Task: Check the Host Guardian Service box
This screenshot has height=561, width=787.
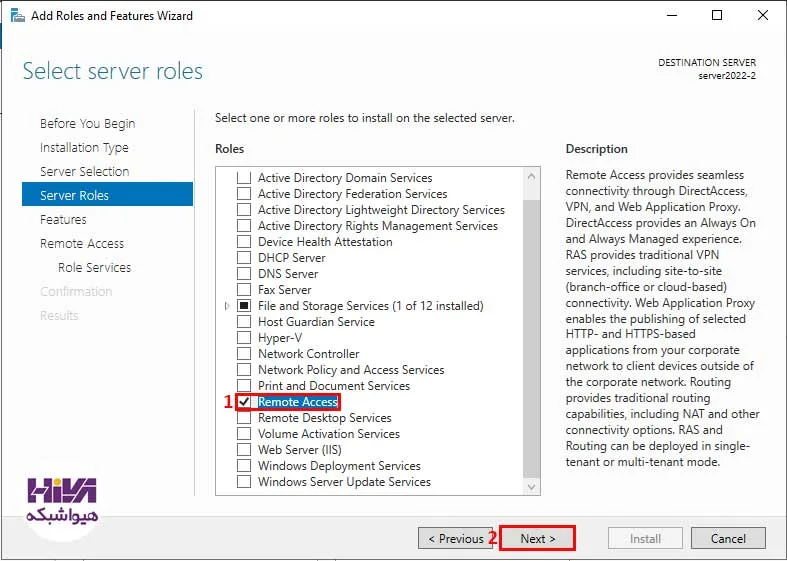Action: click(244, 322)
